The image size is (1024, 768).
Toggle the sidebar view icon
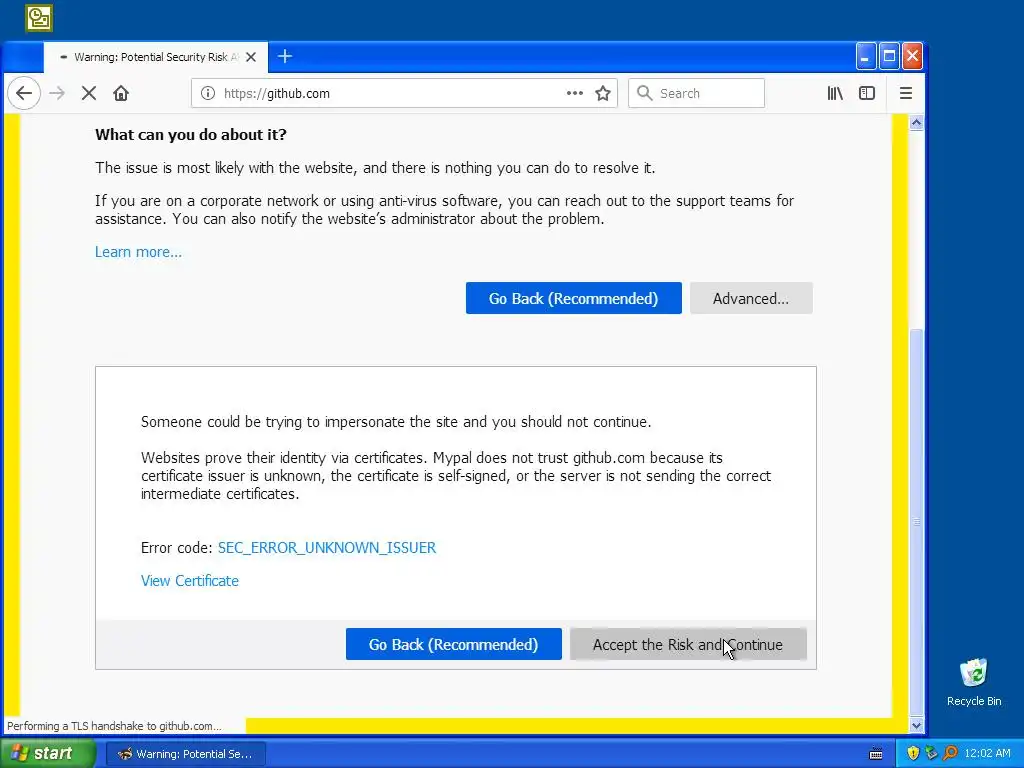click(867, 93)
